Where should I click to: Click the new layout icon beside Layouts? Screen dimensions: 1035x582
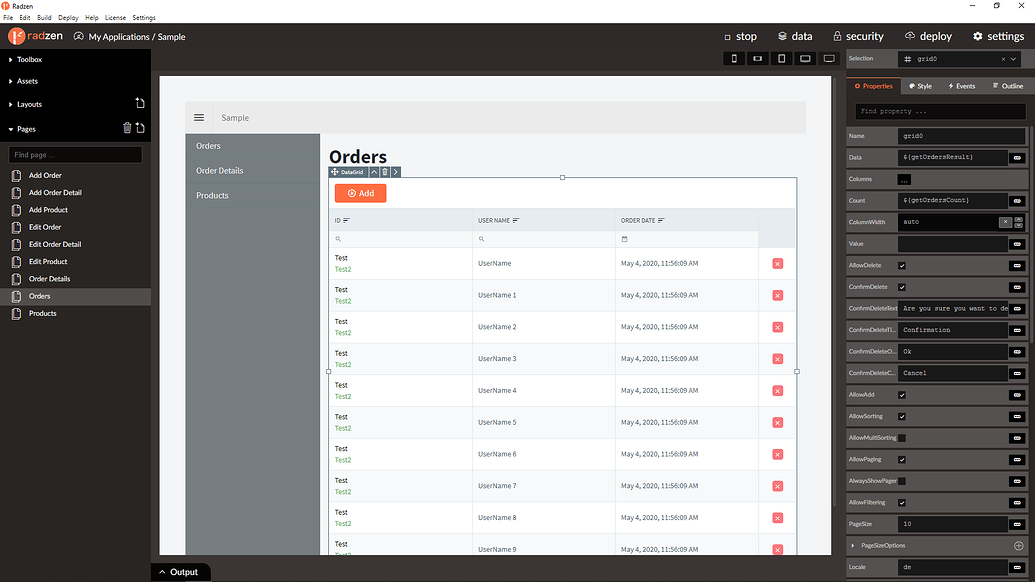[x=140, y=103]
